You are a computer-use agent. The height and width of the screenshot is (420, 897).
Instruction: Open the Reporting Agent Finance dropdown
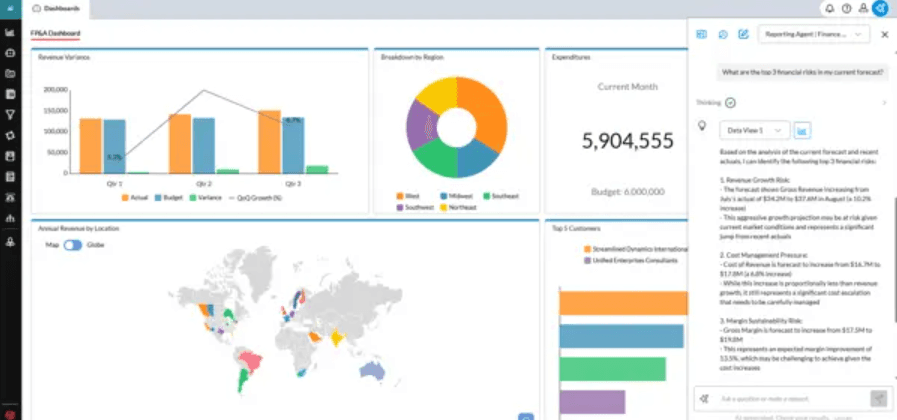pos(813,34)
